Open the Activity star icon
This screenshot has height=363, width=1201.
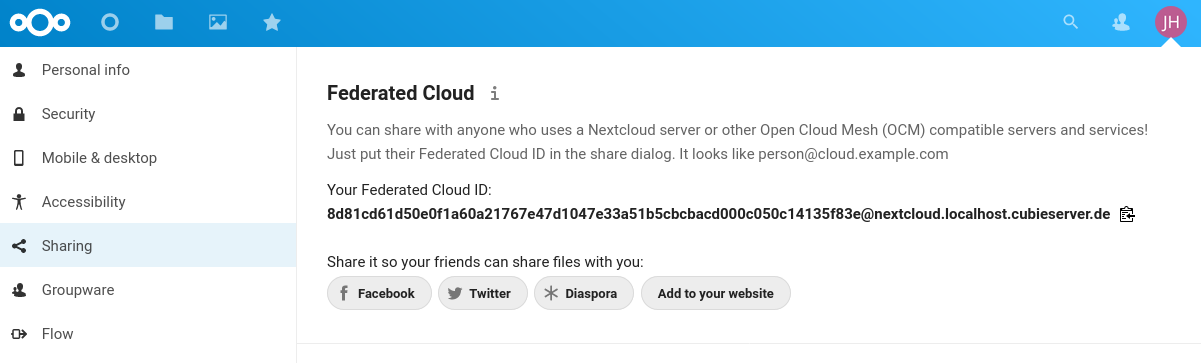(272, 22)
